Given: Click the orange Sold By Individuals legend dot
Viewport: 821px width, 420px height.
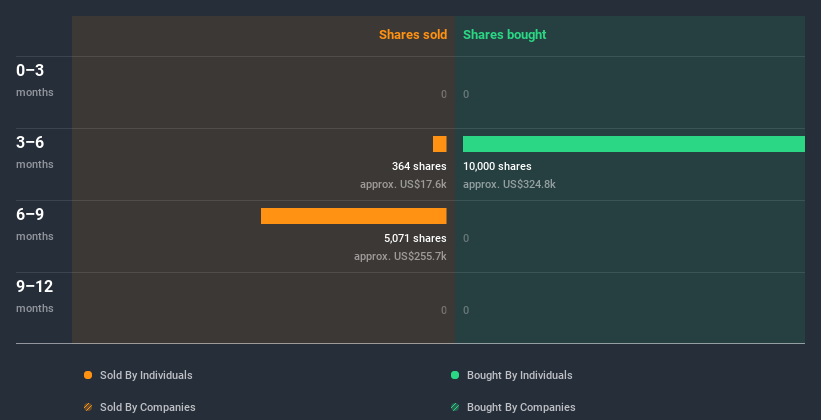Looking at the screenshot, I should click(x=88, y=375).
